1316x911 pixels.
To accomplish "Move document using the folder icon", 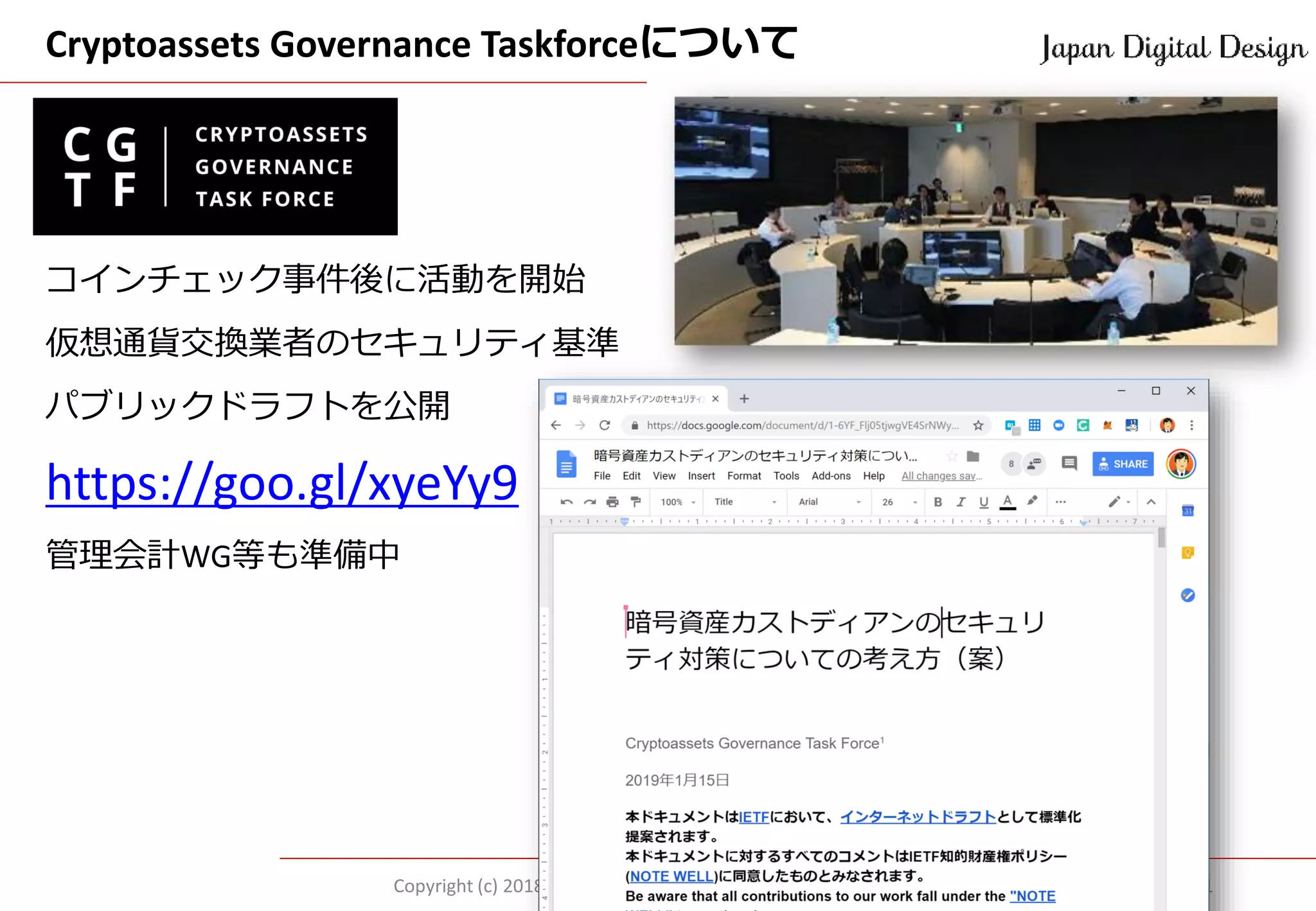I will click(973, 456).
